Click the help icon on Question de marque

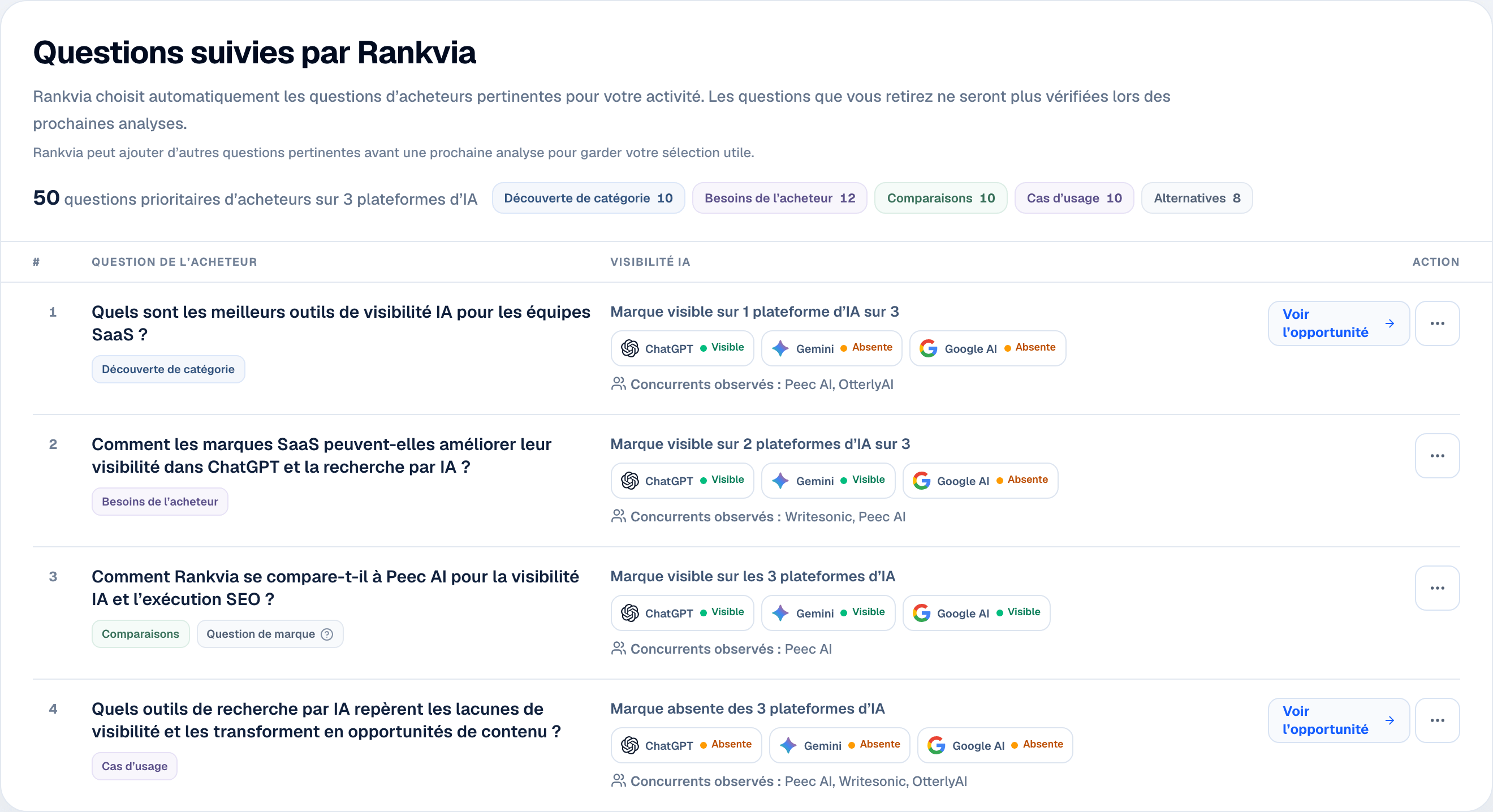click(327, 634)
